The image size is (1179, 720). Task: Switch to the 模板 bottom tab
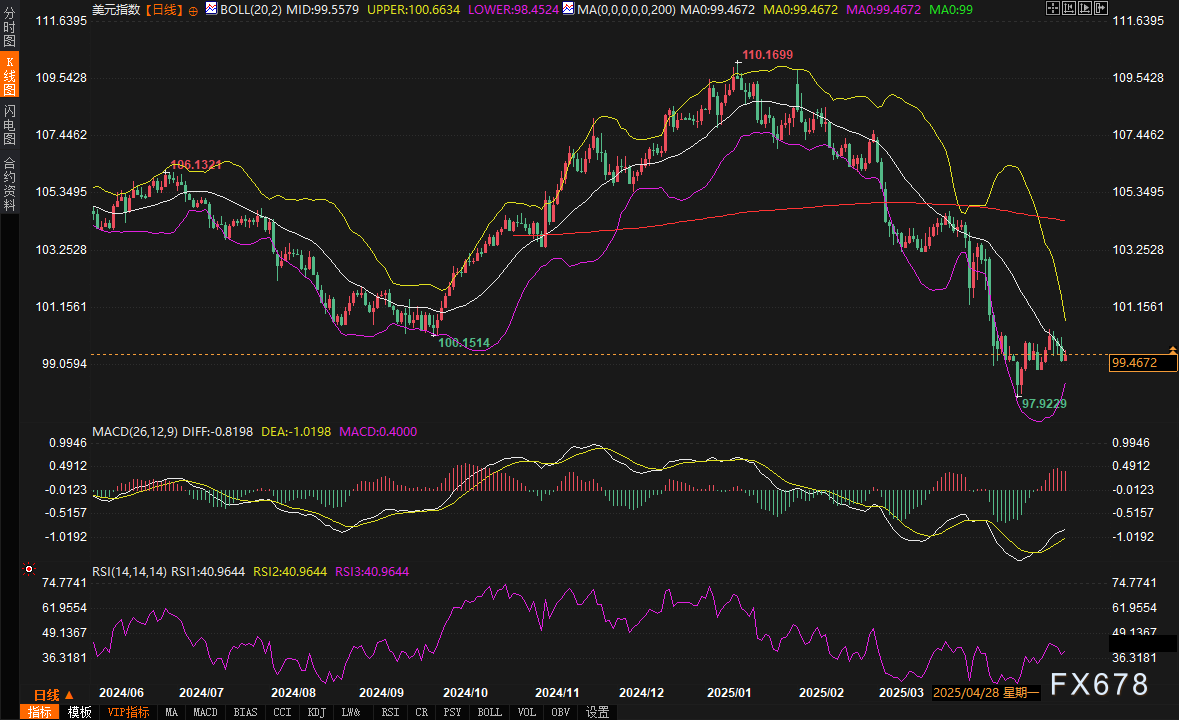click(79, 712)
